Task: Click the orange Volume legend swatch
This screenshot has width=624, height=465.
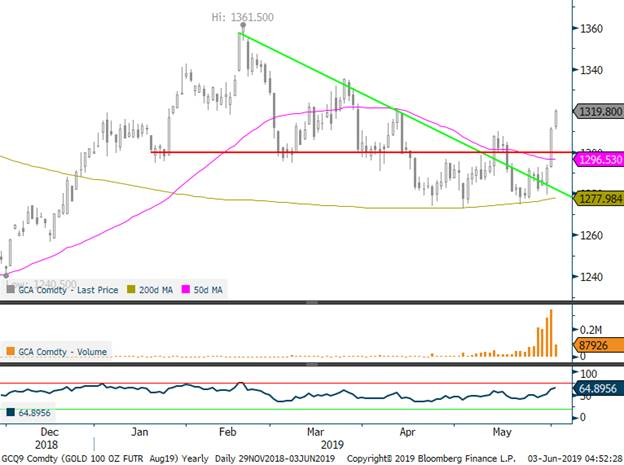Action: [x=11, y=351]
